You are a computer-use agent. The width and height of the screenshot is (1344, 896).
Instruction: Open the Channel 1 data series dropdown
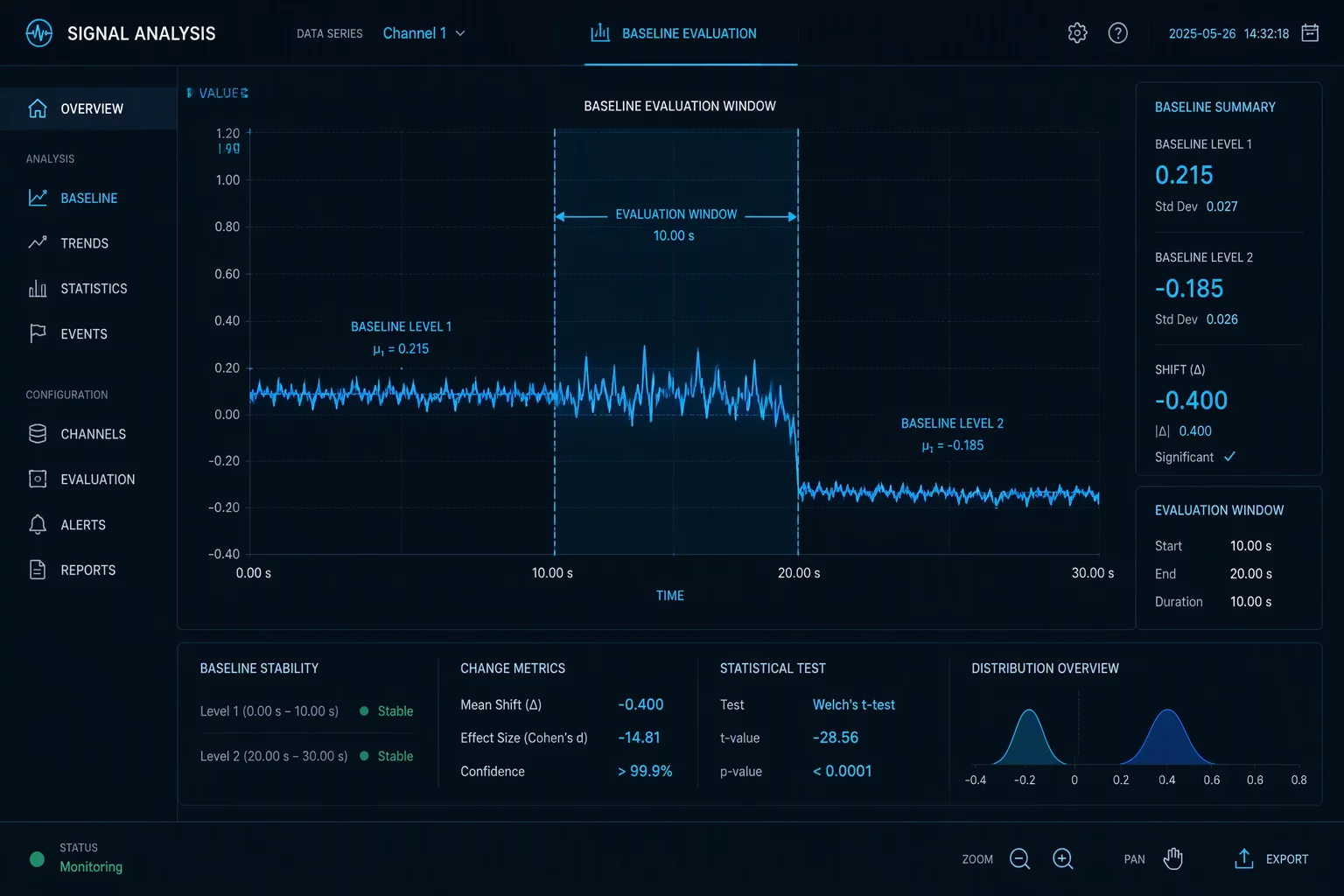tap(424, 33)
